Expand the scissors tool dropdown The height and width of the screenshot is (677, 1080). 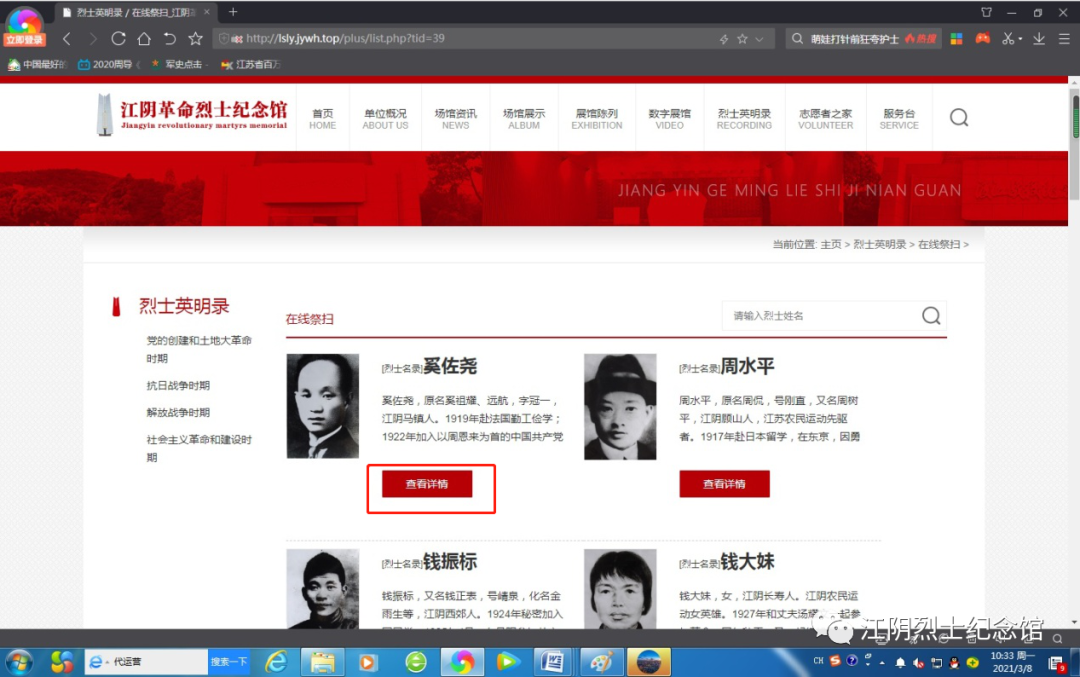pyautogui.click(x=1019, y=39)
